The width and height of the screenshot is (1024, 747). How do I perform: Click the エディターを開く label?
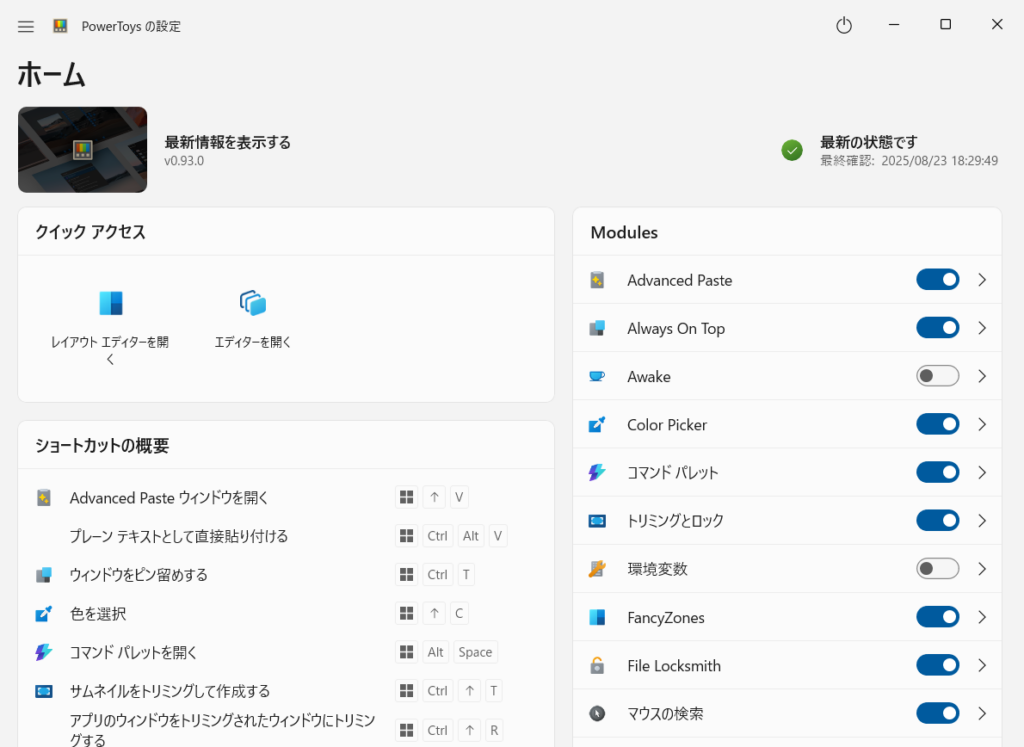pyautogui.click(x=253, y=342)
